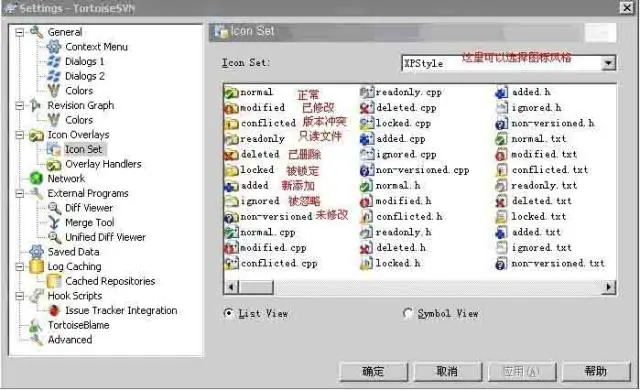Viewport: 640px width, 390px height.
Task: Click the 取消 (Cancel) button
Action: [447, 371]
